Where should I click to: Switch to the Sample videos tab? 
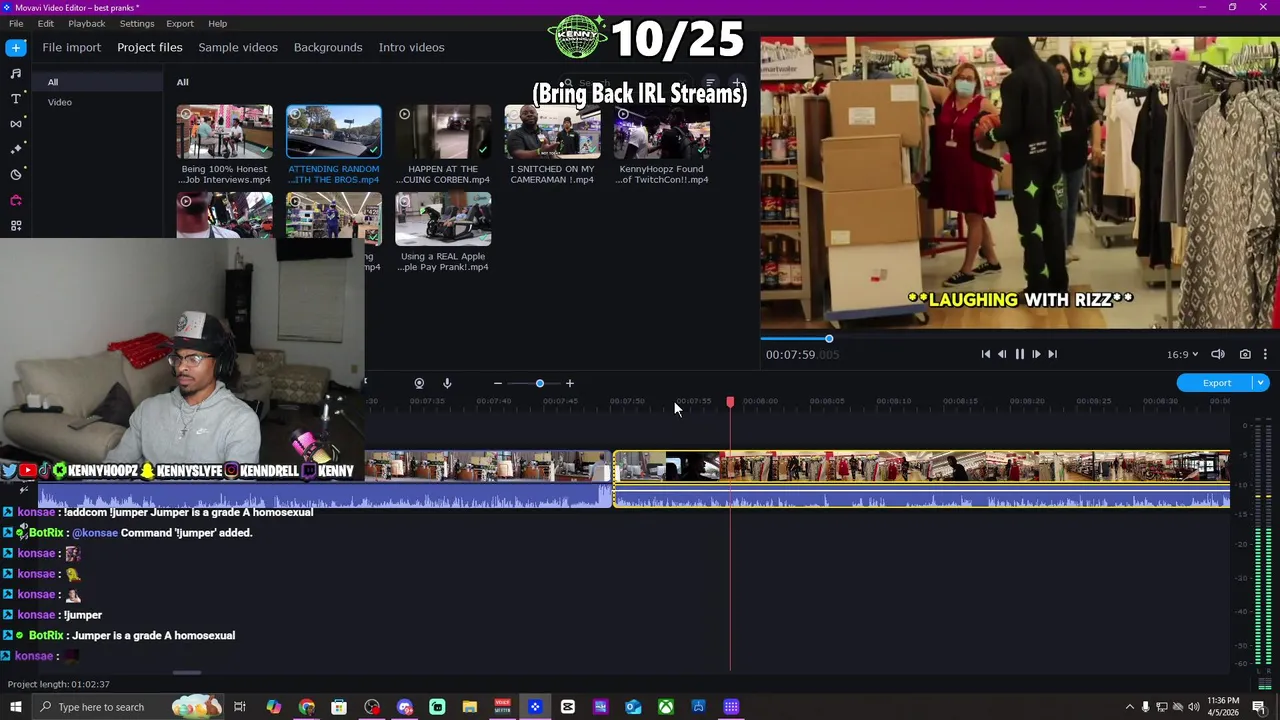(238, 47)
